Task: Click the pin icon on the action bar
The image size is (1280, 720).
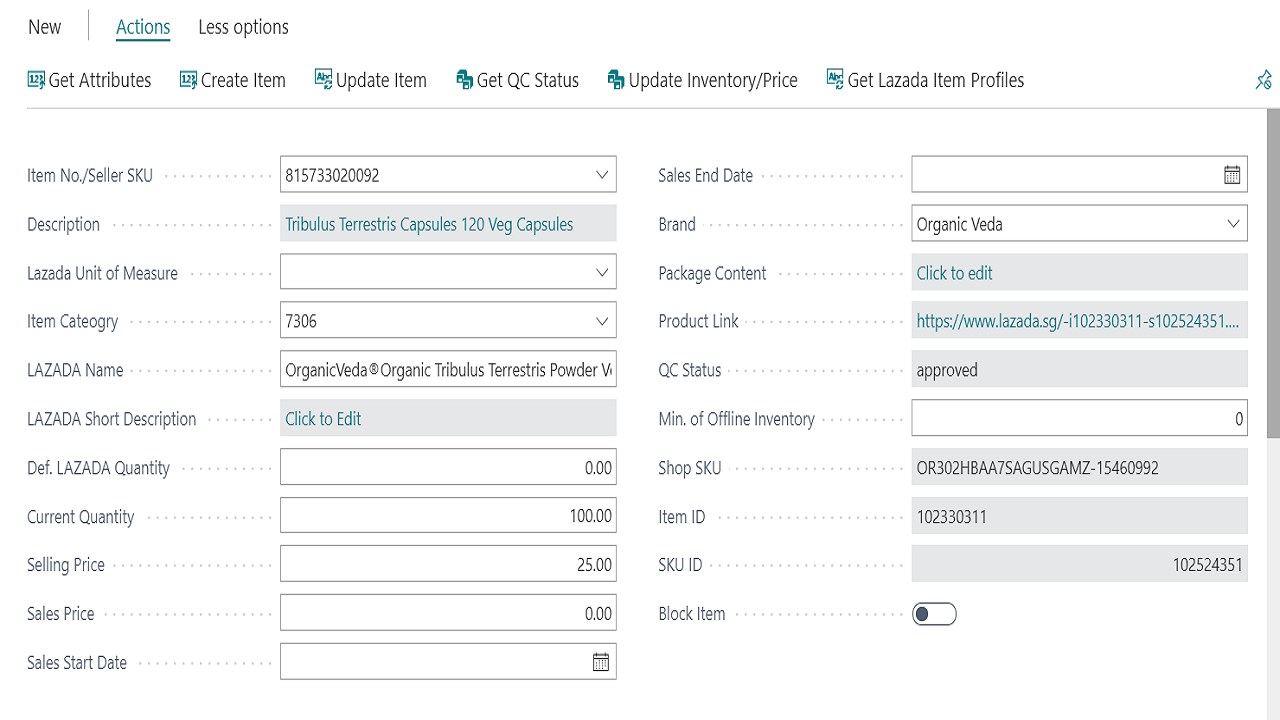Action: [1264, 80]
